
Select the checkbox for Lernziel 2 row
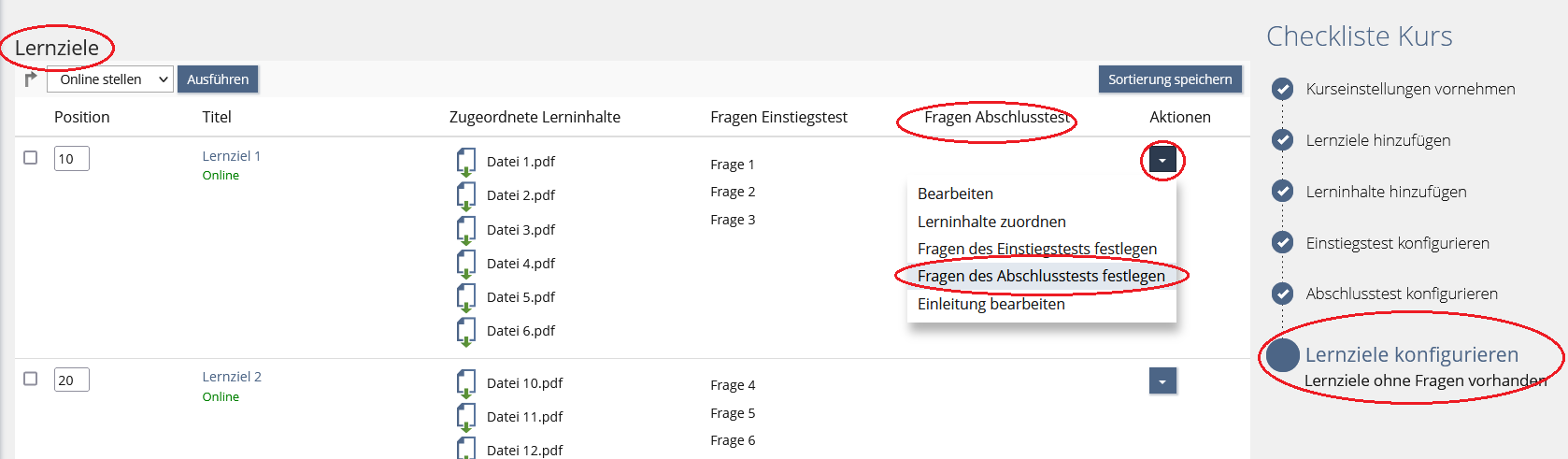coord(31,379)
